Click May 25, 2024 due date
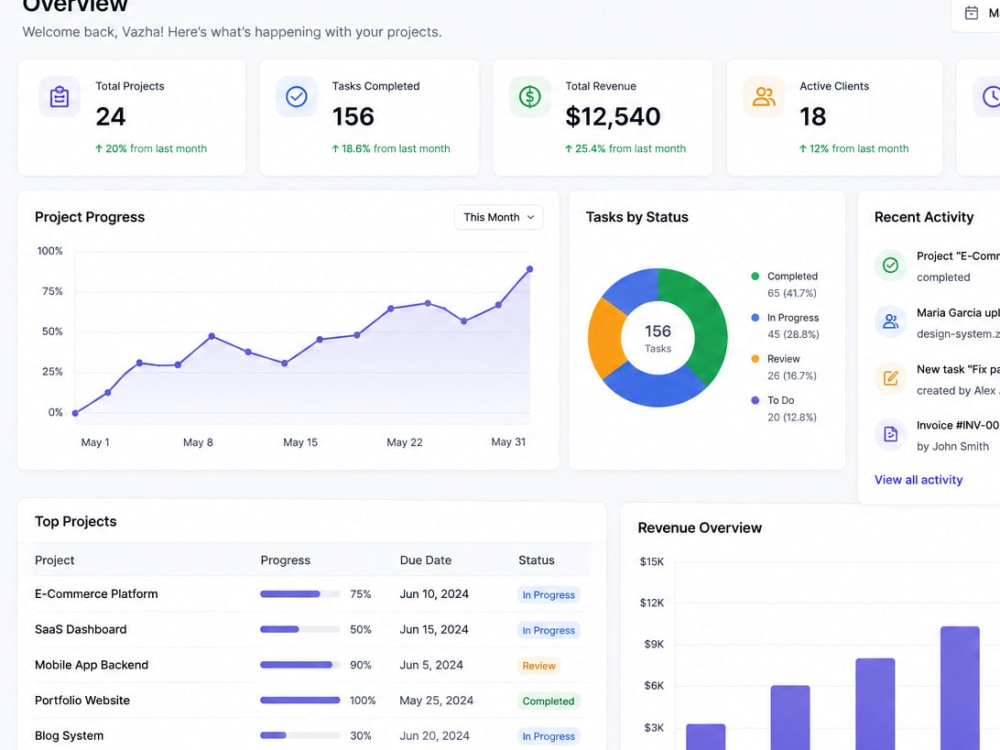Viewport: 1000px width, 750px height. coord(436,700)
